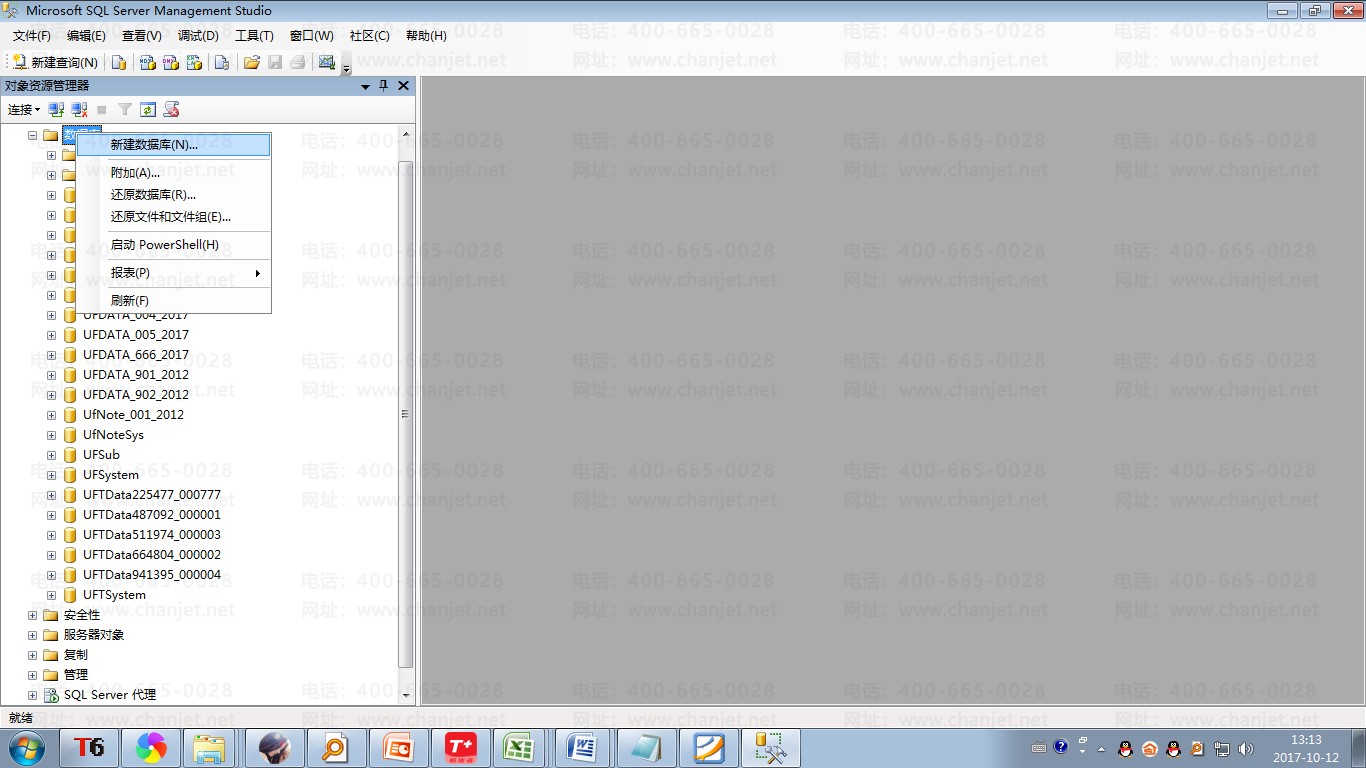Choose 附加(A)... from the context menu

click(x=174, y=173)
